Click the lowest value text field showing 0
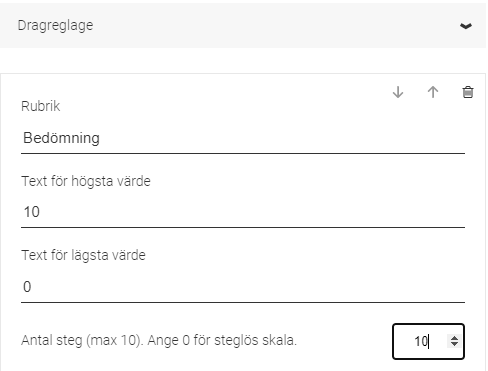The image size is (488, 371). coord(243,287)
